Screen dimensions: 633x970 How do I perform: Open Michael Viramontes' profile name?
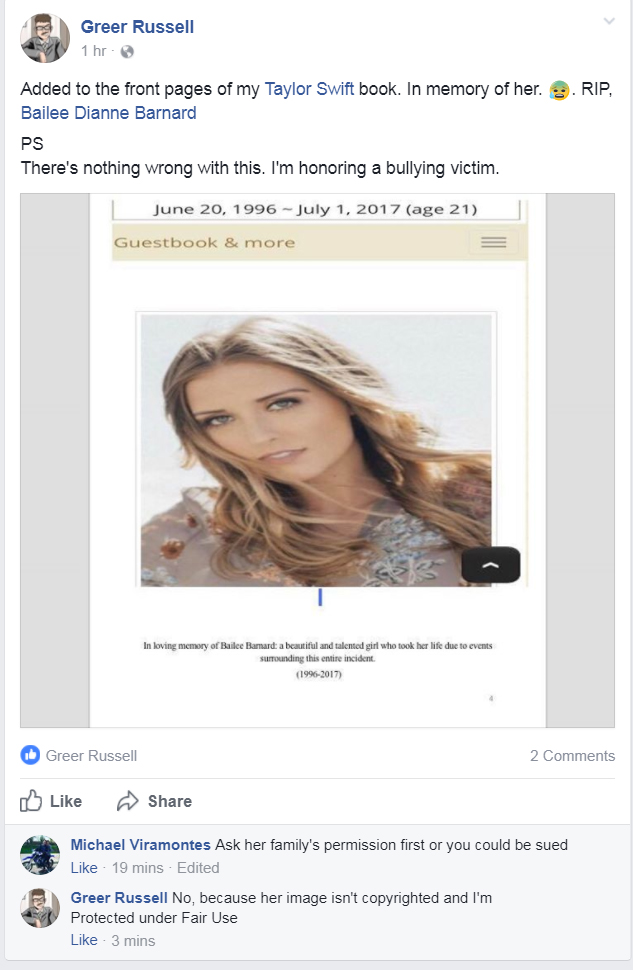[x=140, y=845]
